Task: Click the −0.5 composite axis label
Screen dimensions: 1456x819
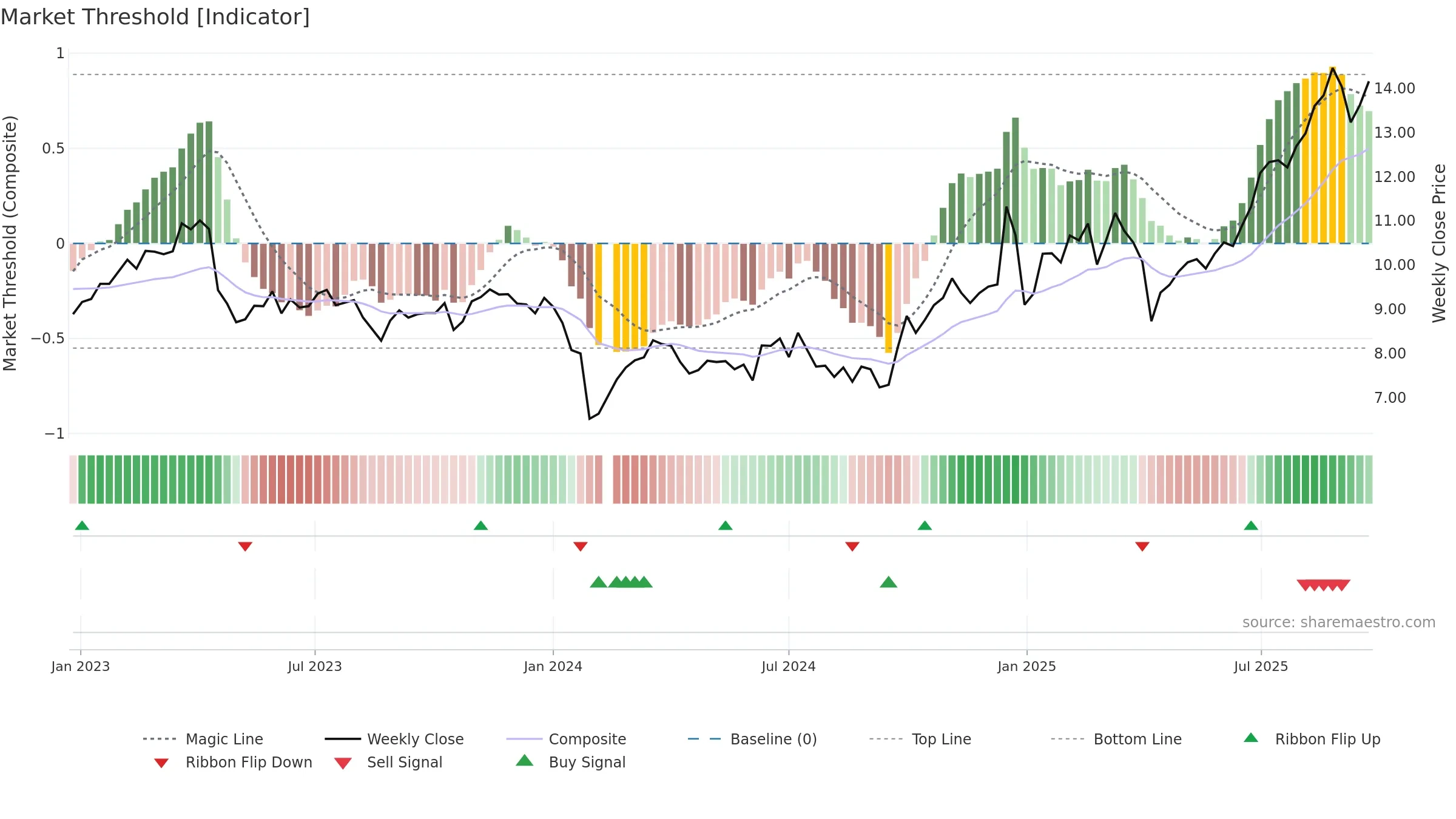Action: pyautogui.click(x=48, y=339)
